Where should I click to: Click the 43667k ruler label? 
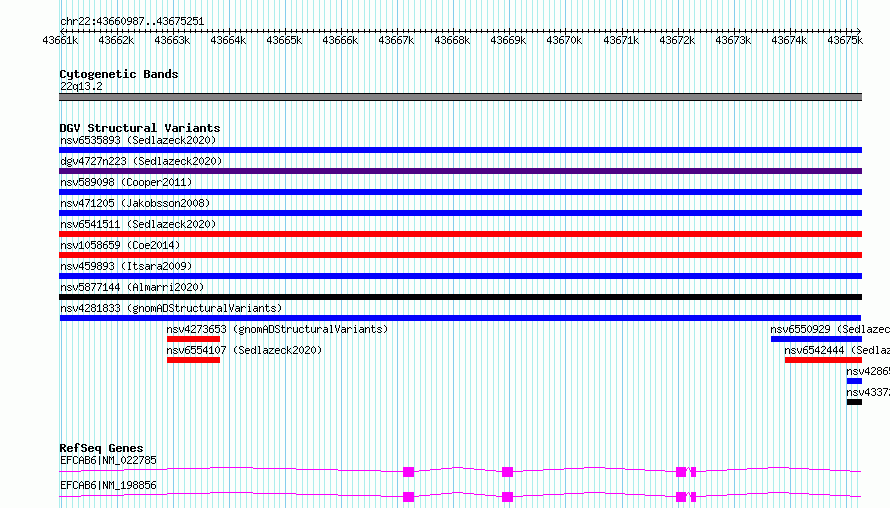click(396, 40)
